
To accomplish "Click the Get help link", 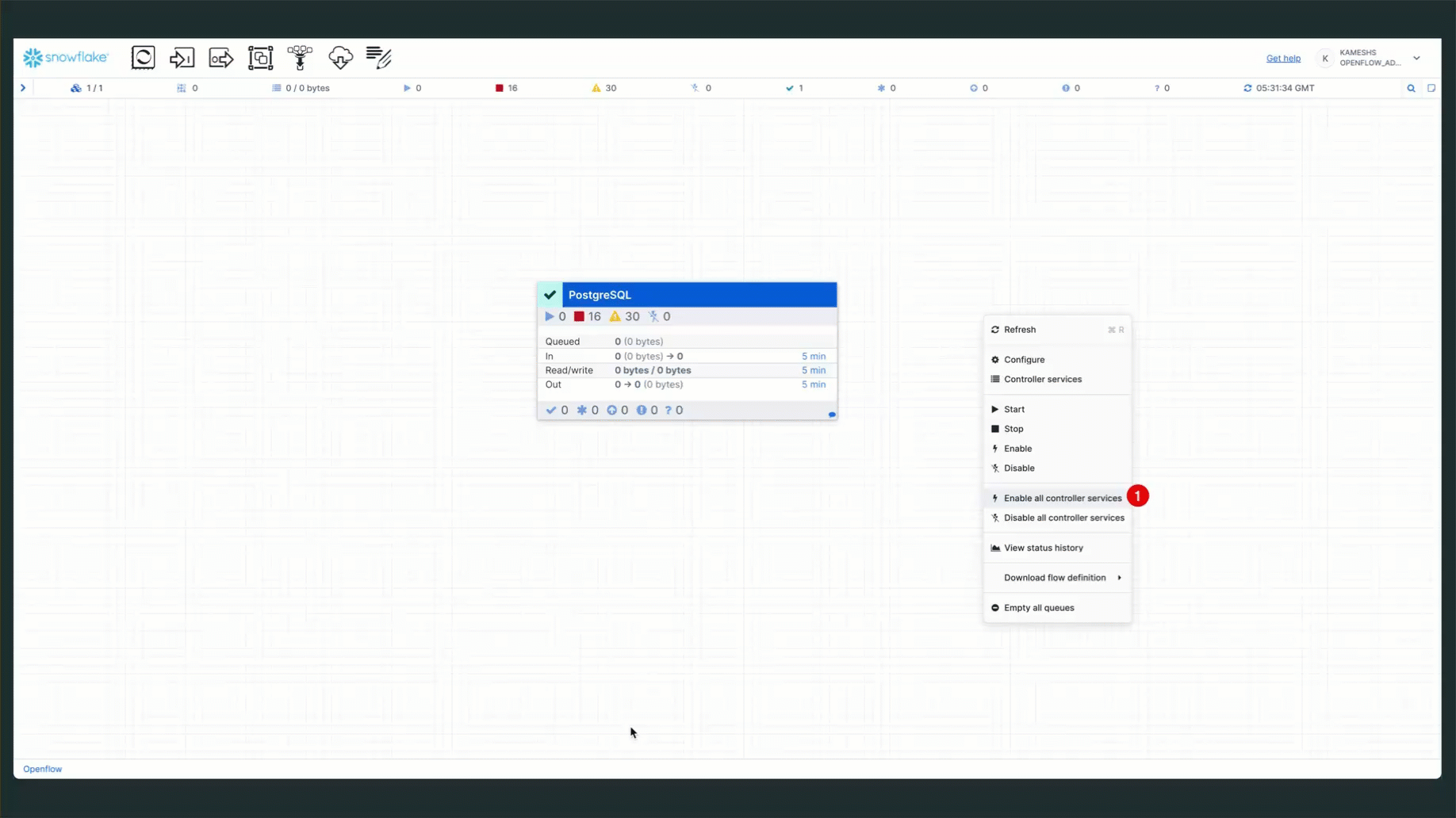I will [1282, 59].
